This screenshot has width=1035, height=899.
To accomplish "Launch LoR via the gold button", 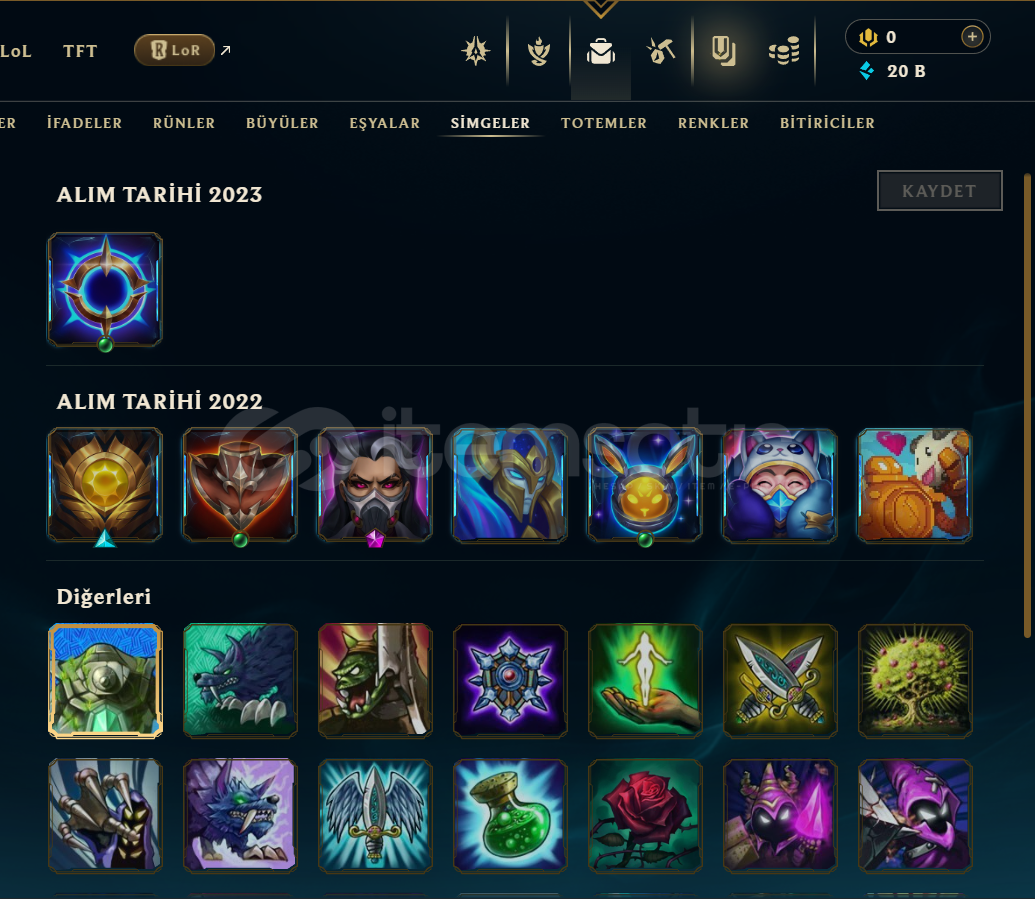I will coord(174,50).
